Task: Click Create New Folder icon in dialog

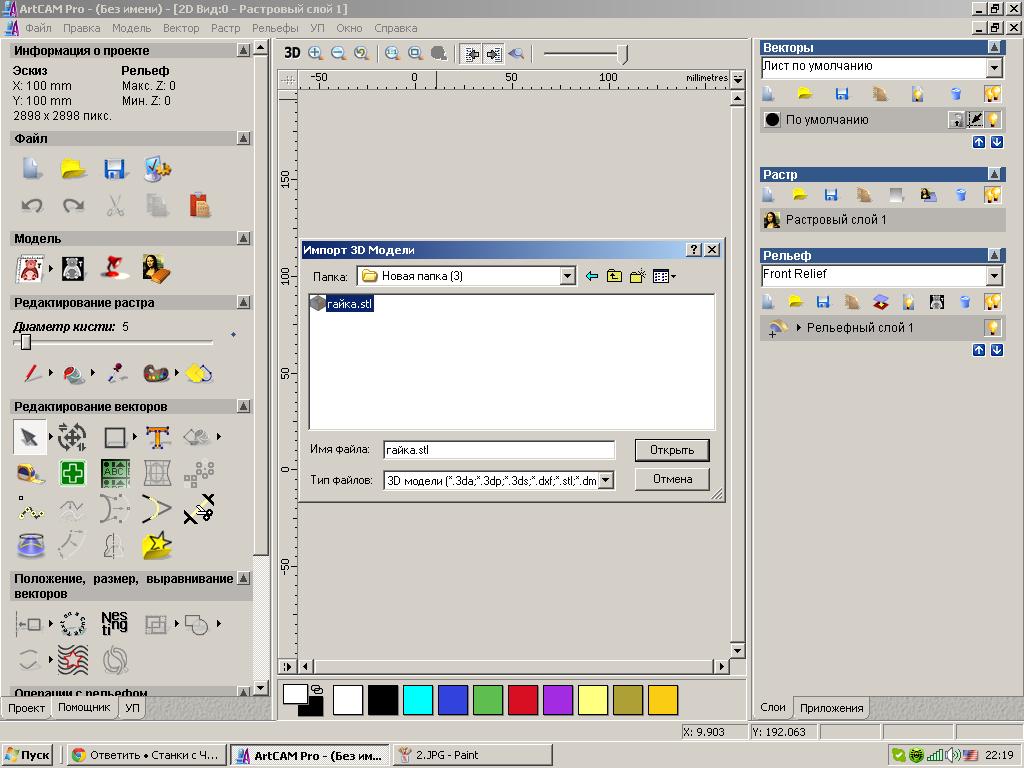Action: click(x=637, y=276)
